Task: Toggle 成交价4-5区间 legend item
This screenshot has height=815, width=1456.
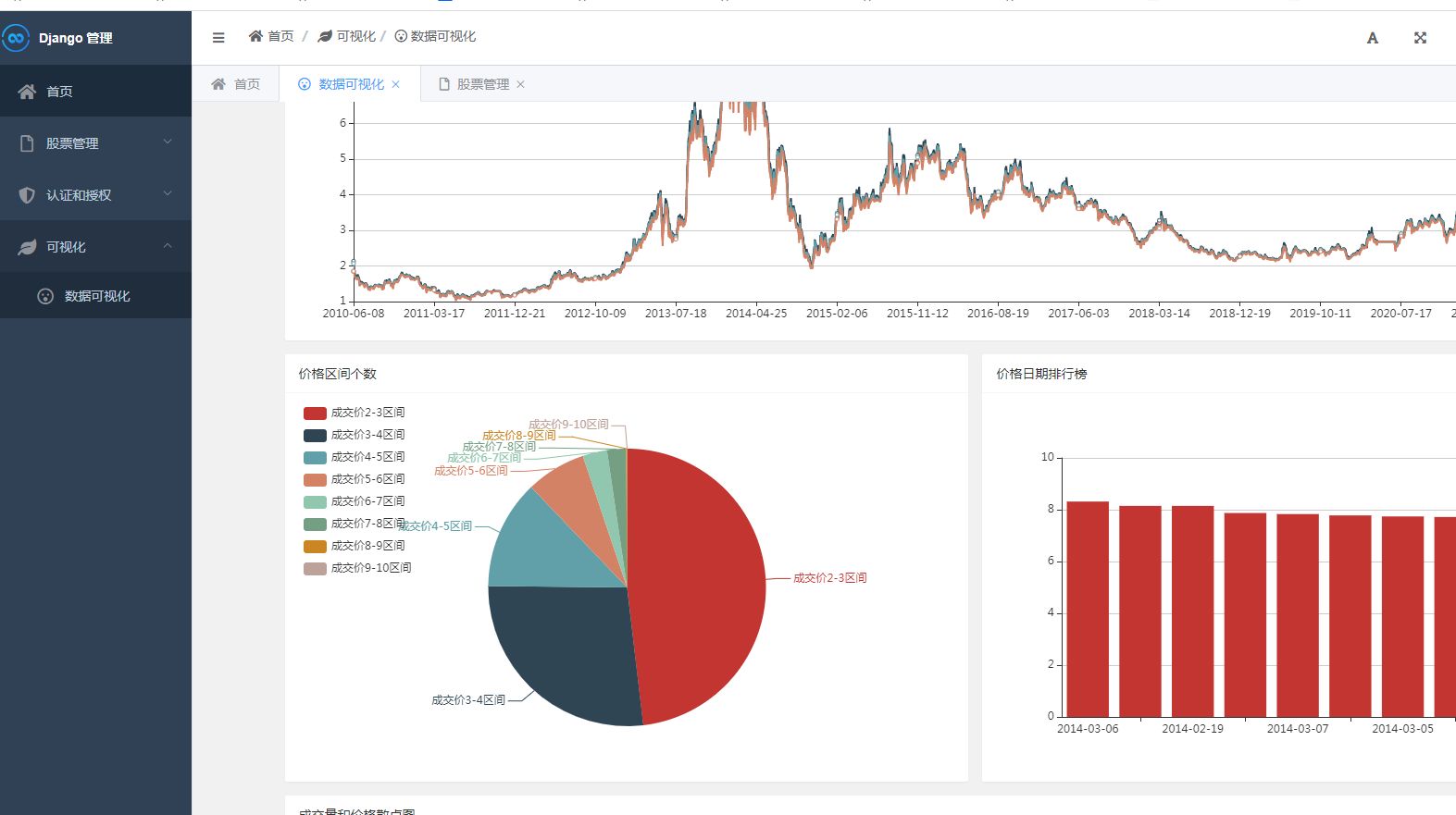Action: [x=354, y=457]
